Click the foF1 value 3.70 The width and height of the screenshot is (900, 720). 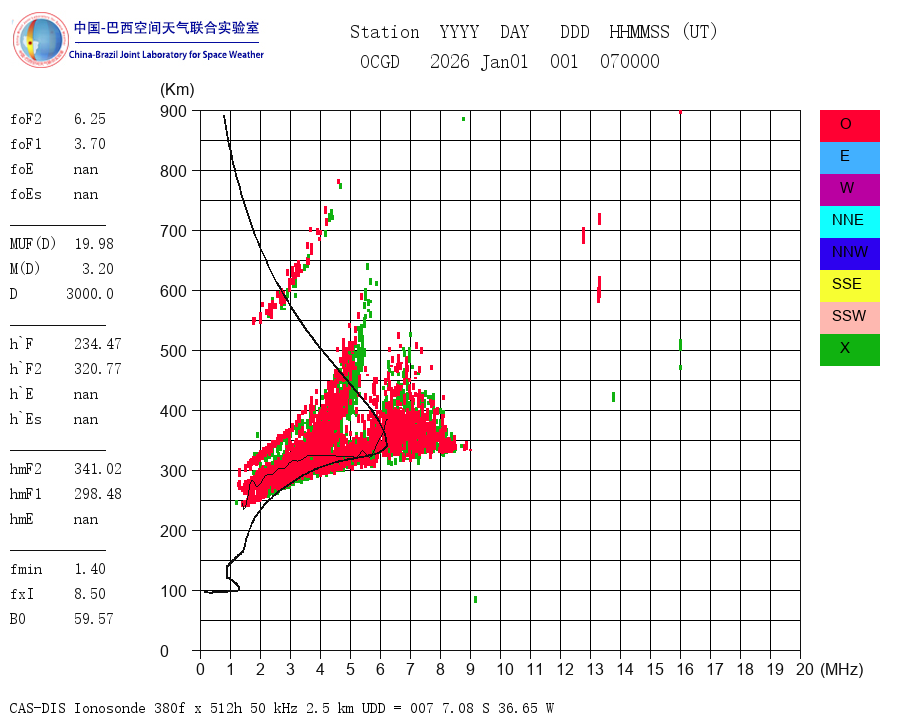coord(90,144)
